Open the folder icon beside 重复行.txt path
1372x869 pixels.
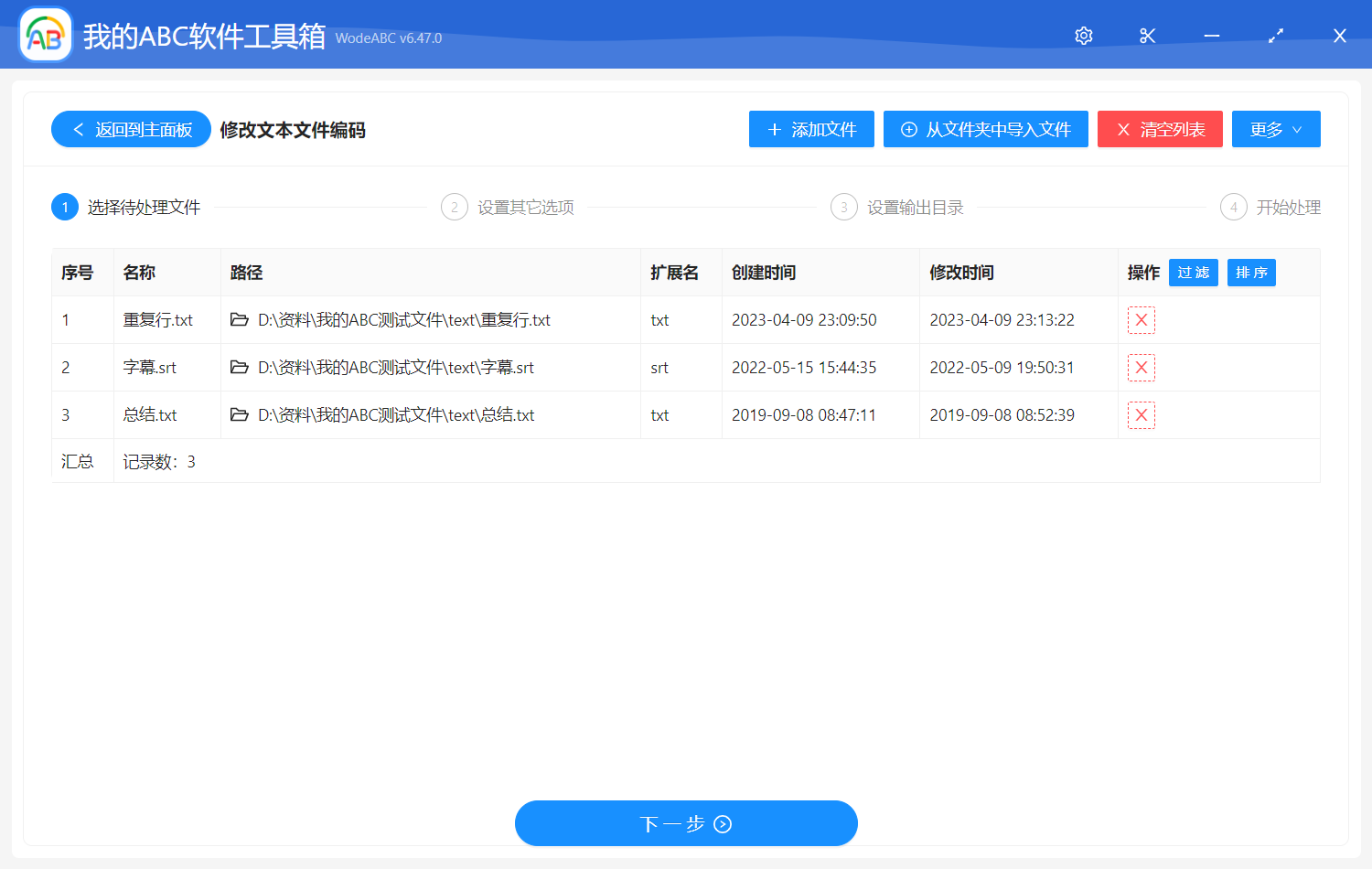(238, 319)
